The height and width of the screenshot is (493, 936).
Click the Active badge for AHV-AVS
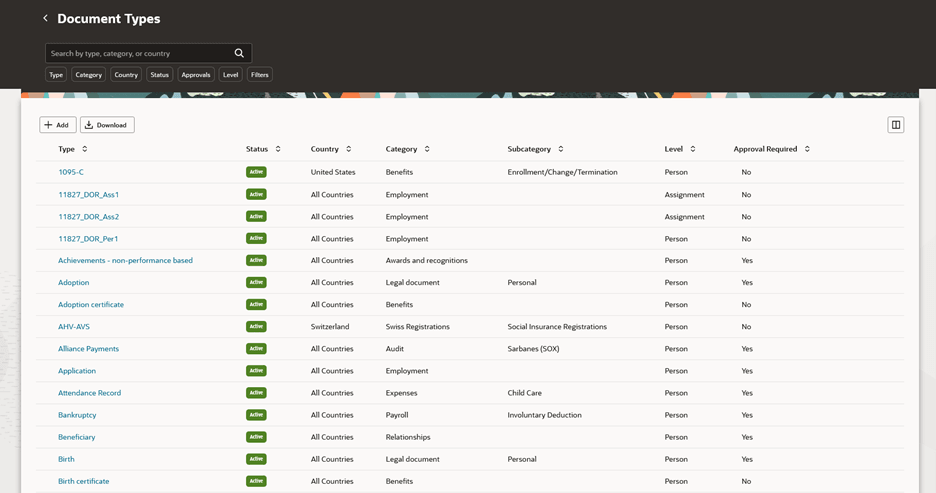(256, 326)
